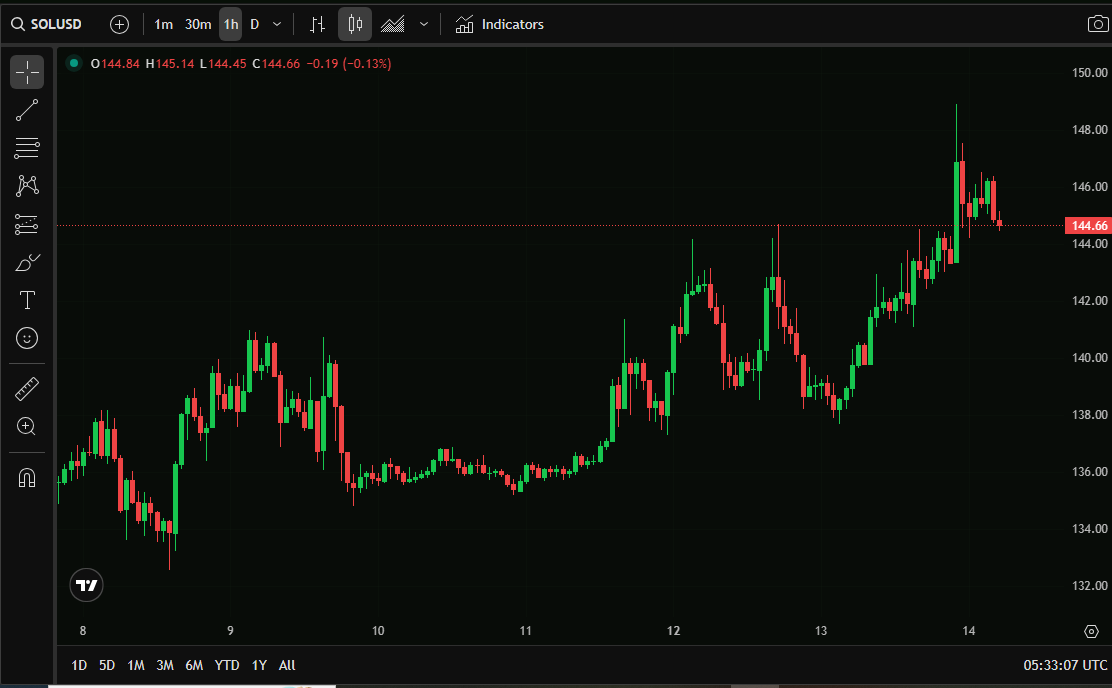1112x688 pixels.
Task: Select the 1h timeframe
Action: [x=231, y=24]
